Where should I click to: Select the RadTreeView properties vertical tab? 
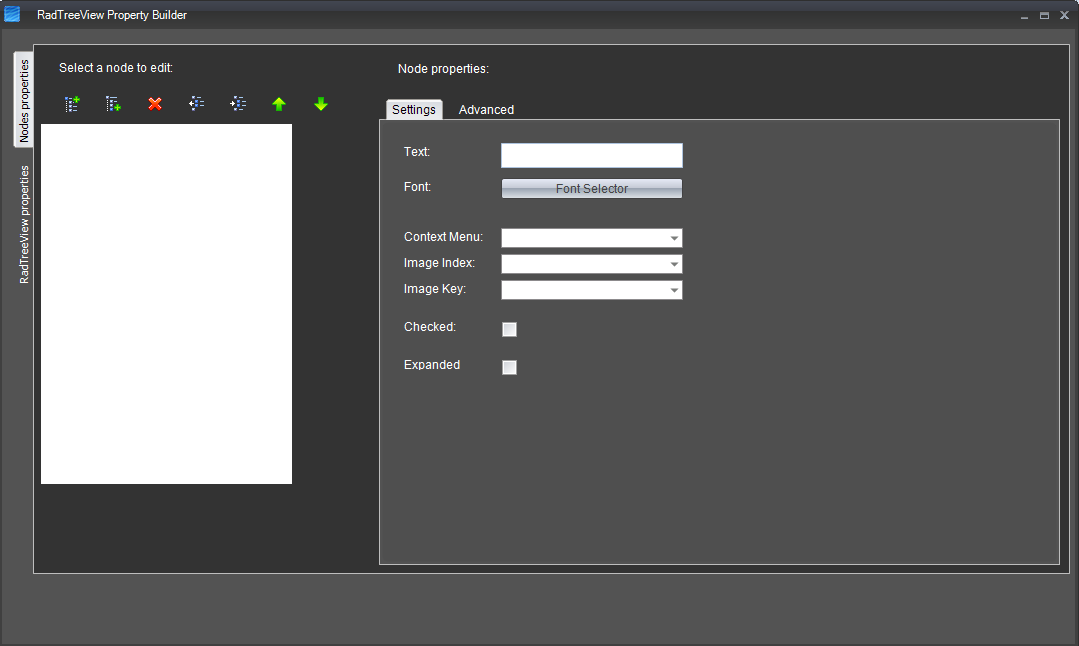click(x=24, y=224)
